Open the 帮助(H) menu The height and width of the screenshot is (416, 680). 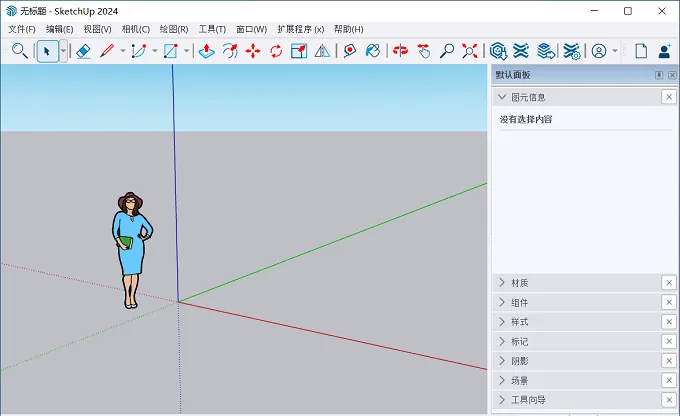click(x=348, y=29)
